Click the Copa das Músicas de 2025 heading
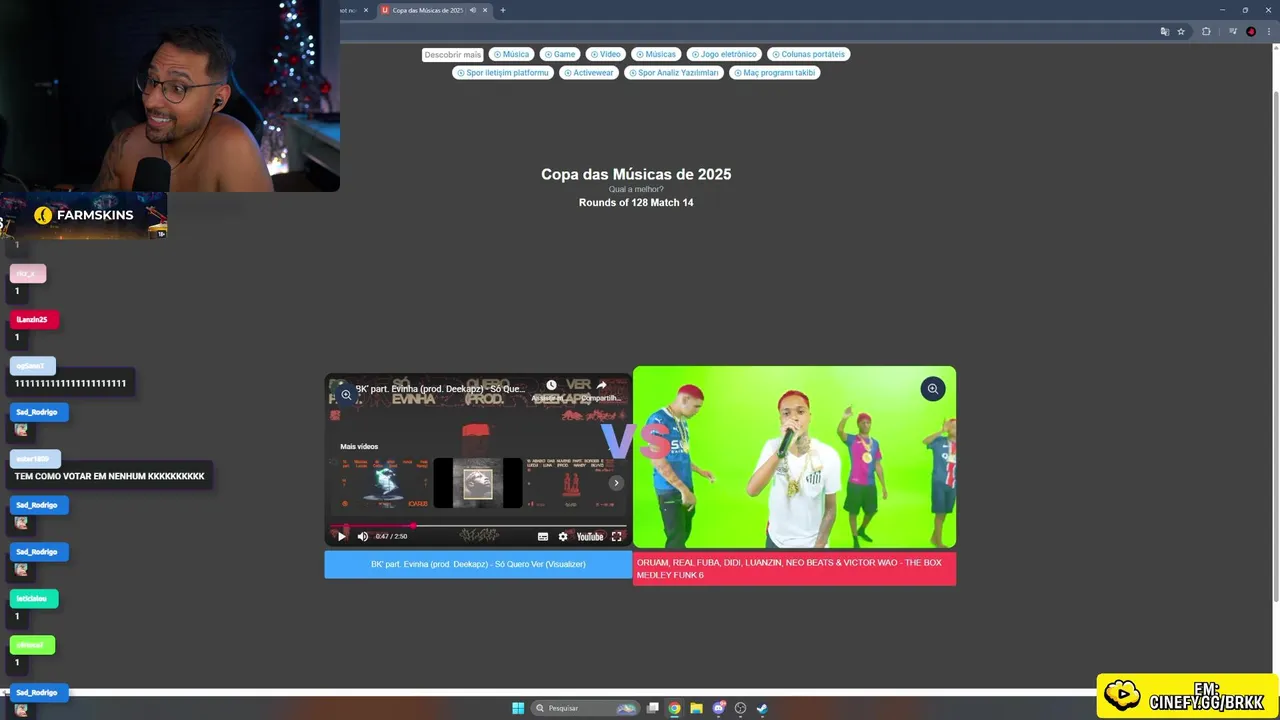The image size is (1280, 720). 636,174
